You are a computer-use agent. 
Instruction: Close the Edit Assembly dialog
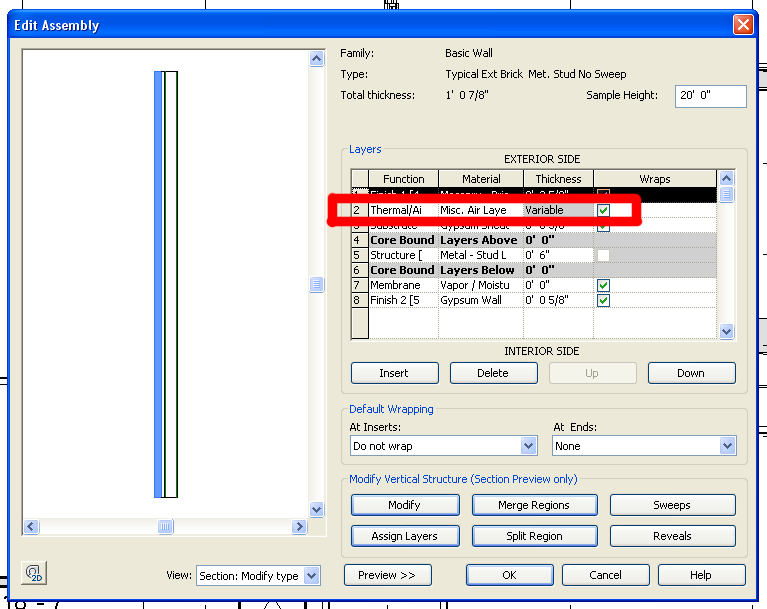click(x=742, y=25)
